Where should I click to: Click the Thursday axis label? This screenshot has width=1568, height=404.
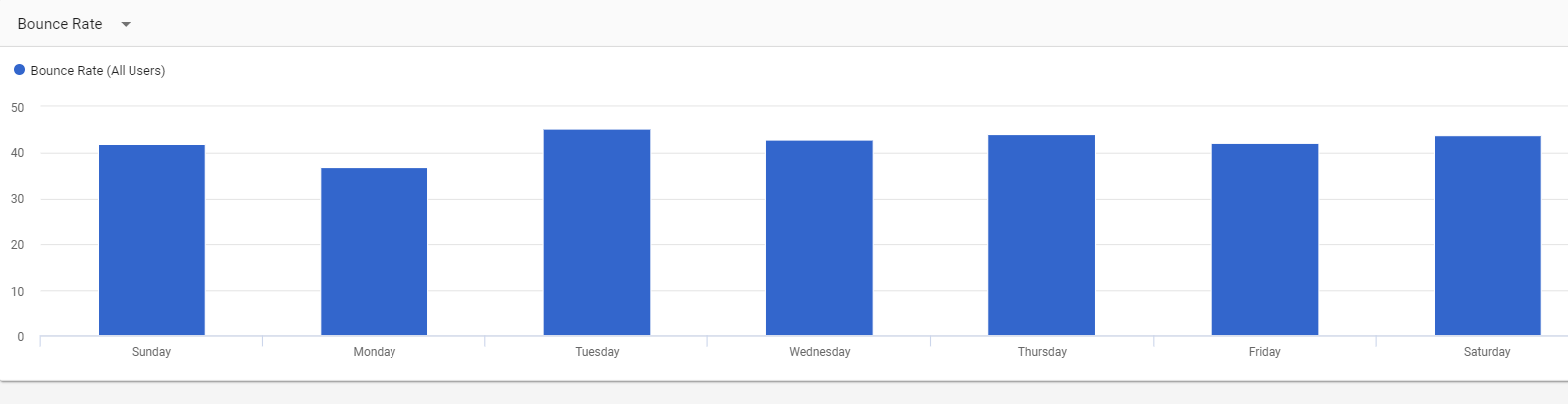pos(1042,352)
